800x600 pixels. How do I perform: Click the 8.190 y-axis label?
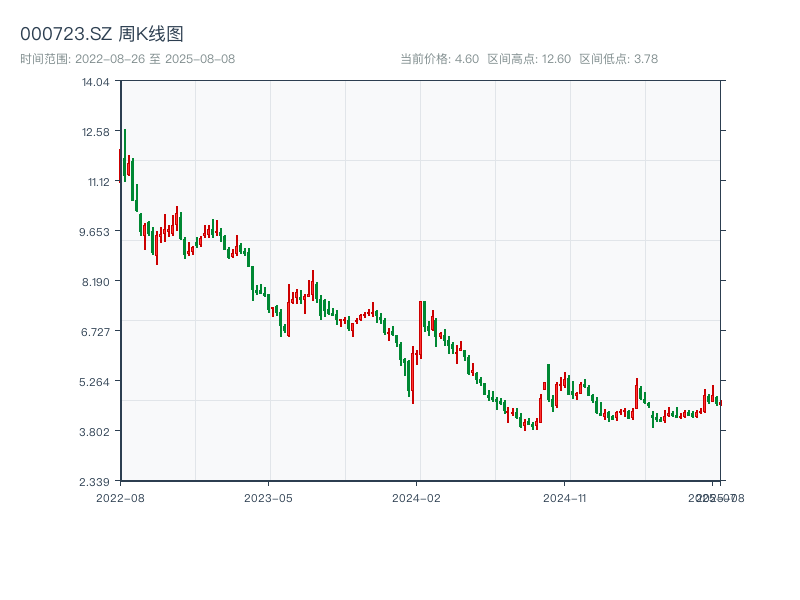tap(95, 282)
